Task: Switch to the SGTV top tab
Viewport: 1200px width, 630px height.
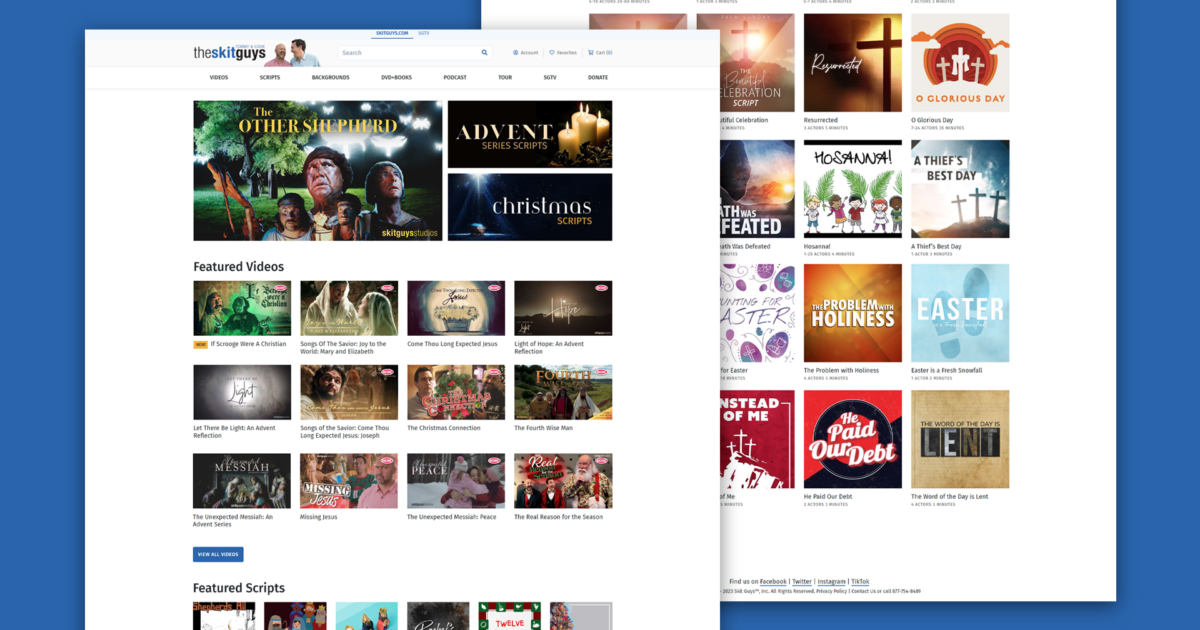Action: (424, 33)
